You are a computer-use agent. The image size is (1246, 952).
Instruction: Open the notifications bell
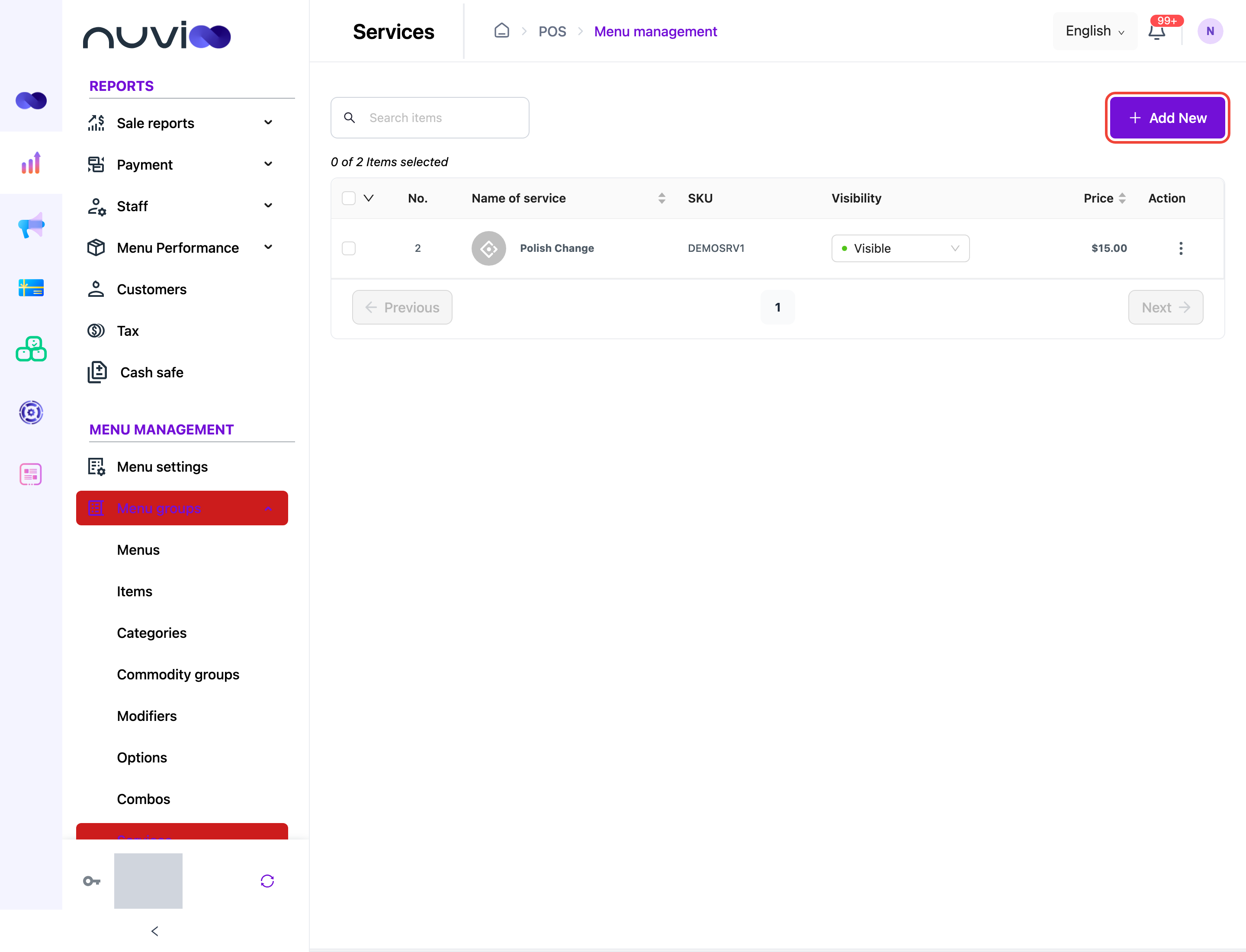coord(1156,32)
